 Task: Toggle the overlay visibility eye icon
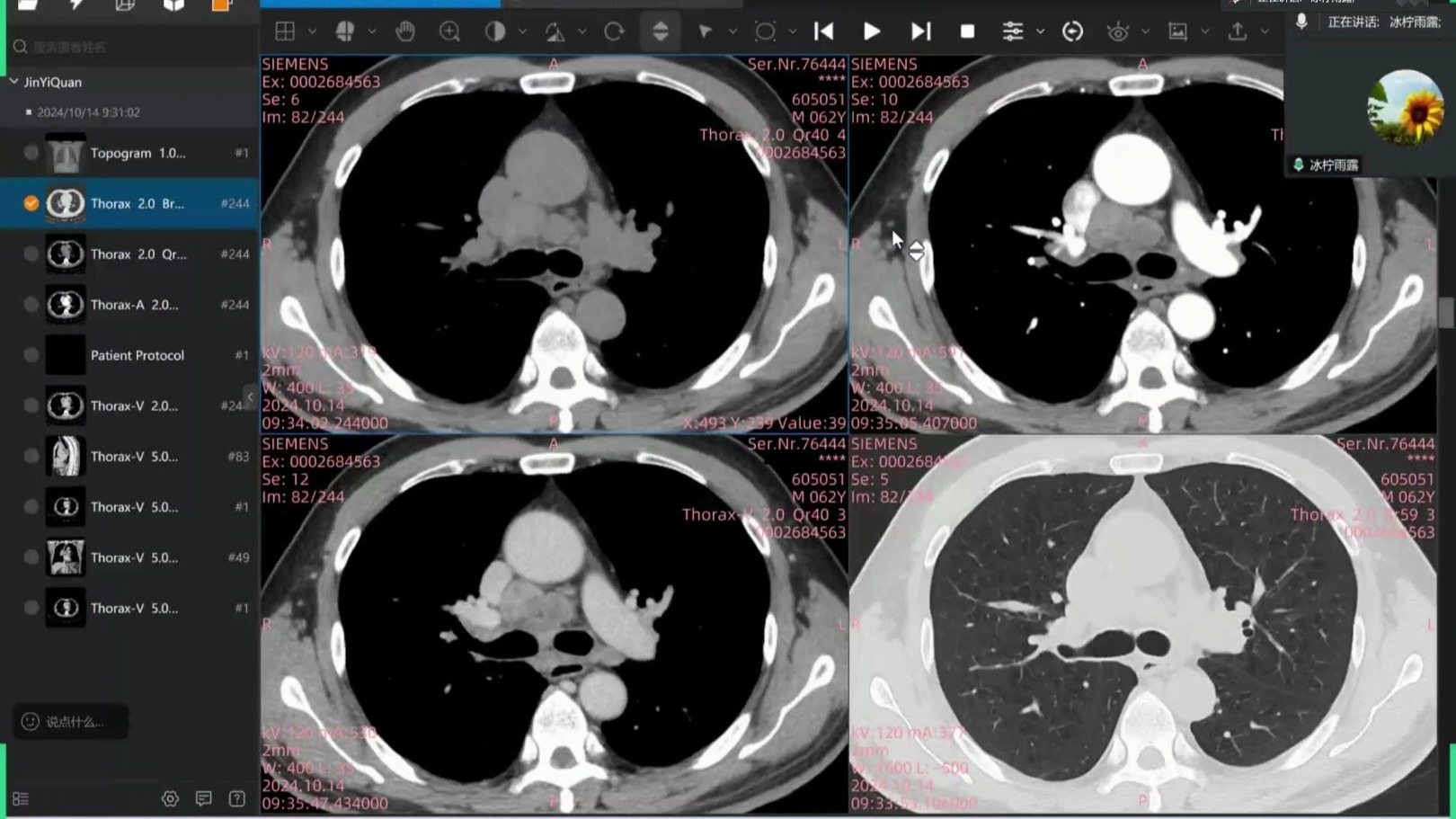point(1118,31)
